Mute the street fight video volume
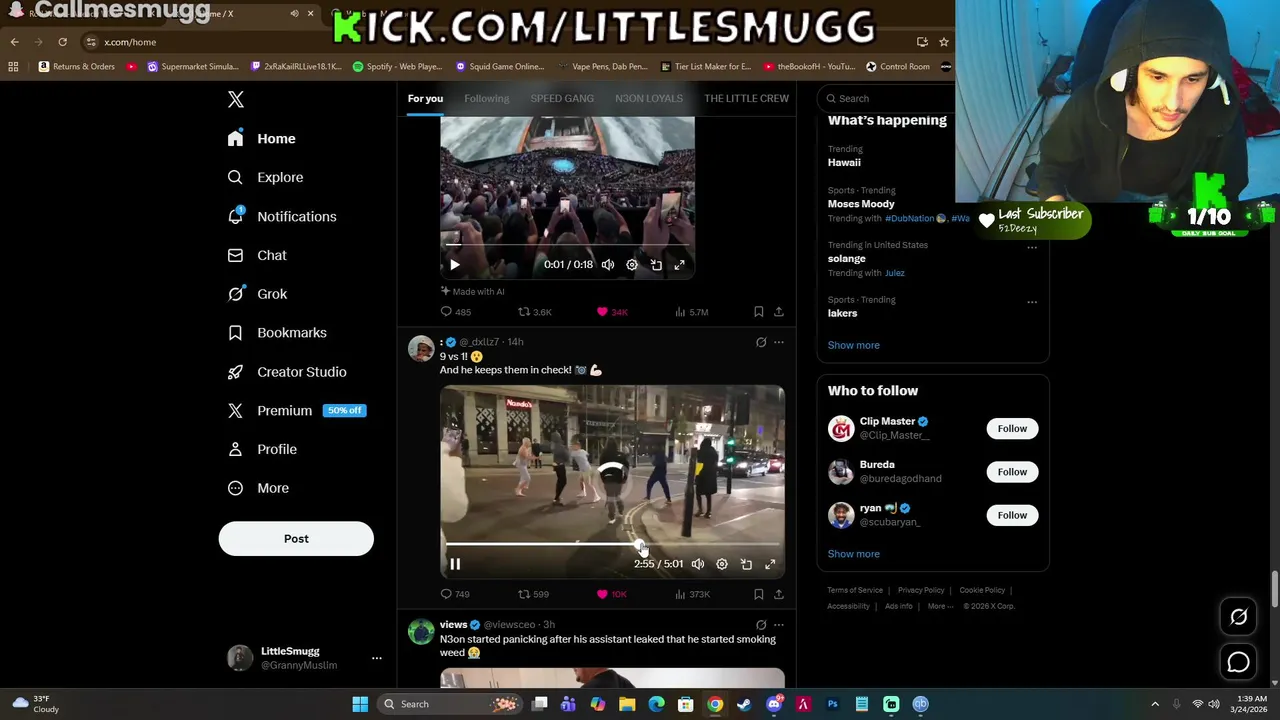 [x=698, y=564]
